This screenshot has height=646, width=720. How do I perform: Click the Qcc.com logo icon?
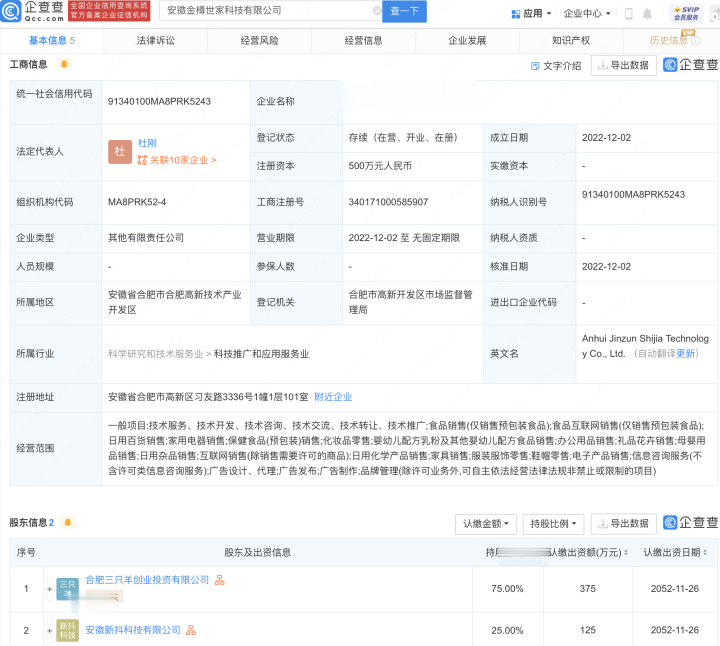[x=11, y=11]
